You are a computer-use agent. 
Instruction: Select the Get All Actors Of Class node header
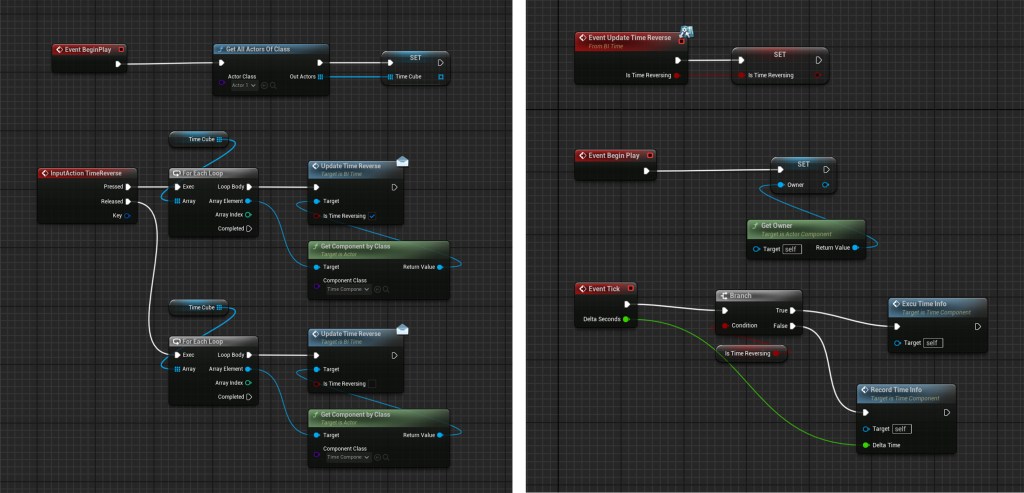click(x=270, y=48)
